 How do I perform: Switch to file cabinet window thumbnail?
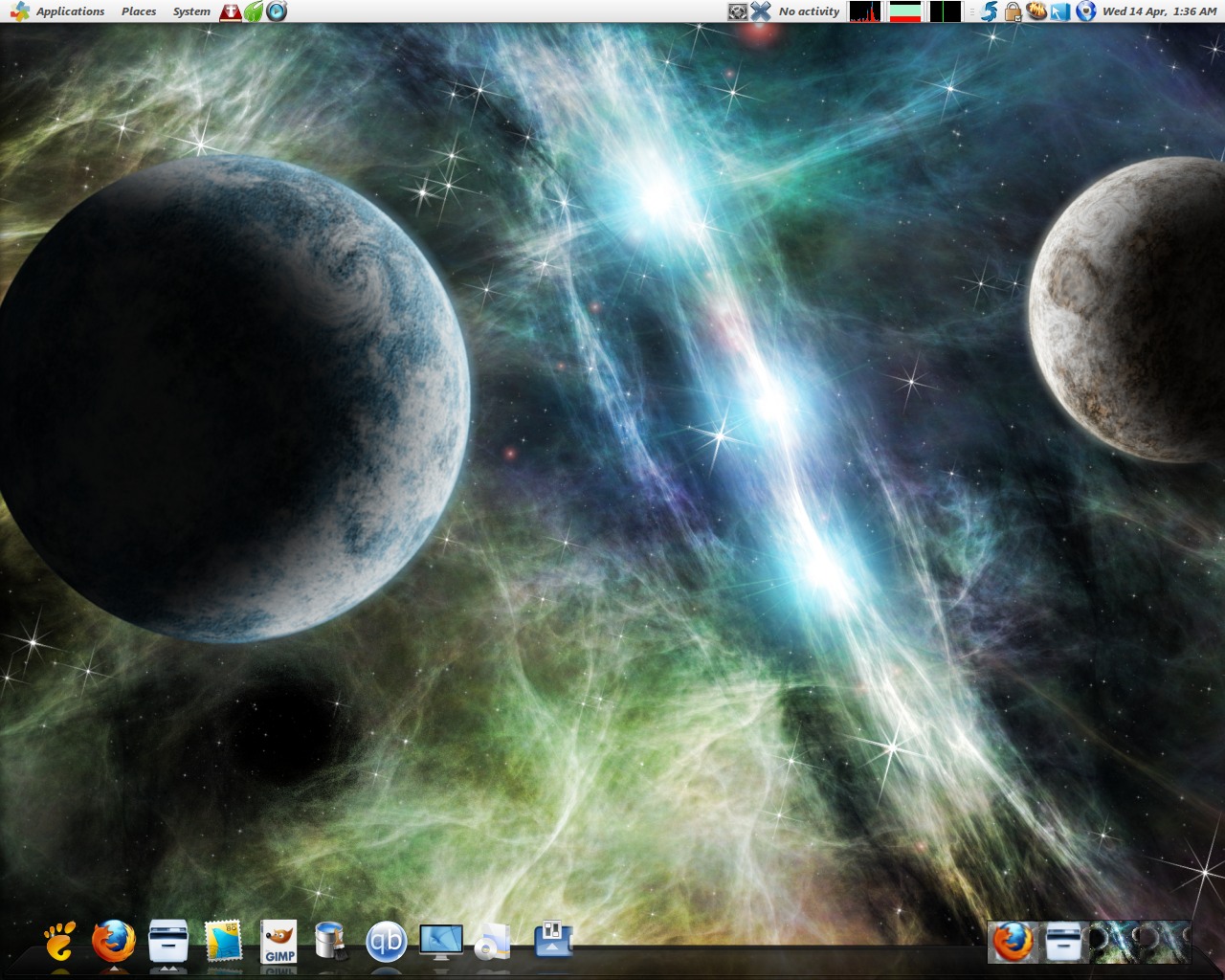[1063, 942]
